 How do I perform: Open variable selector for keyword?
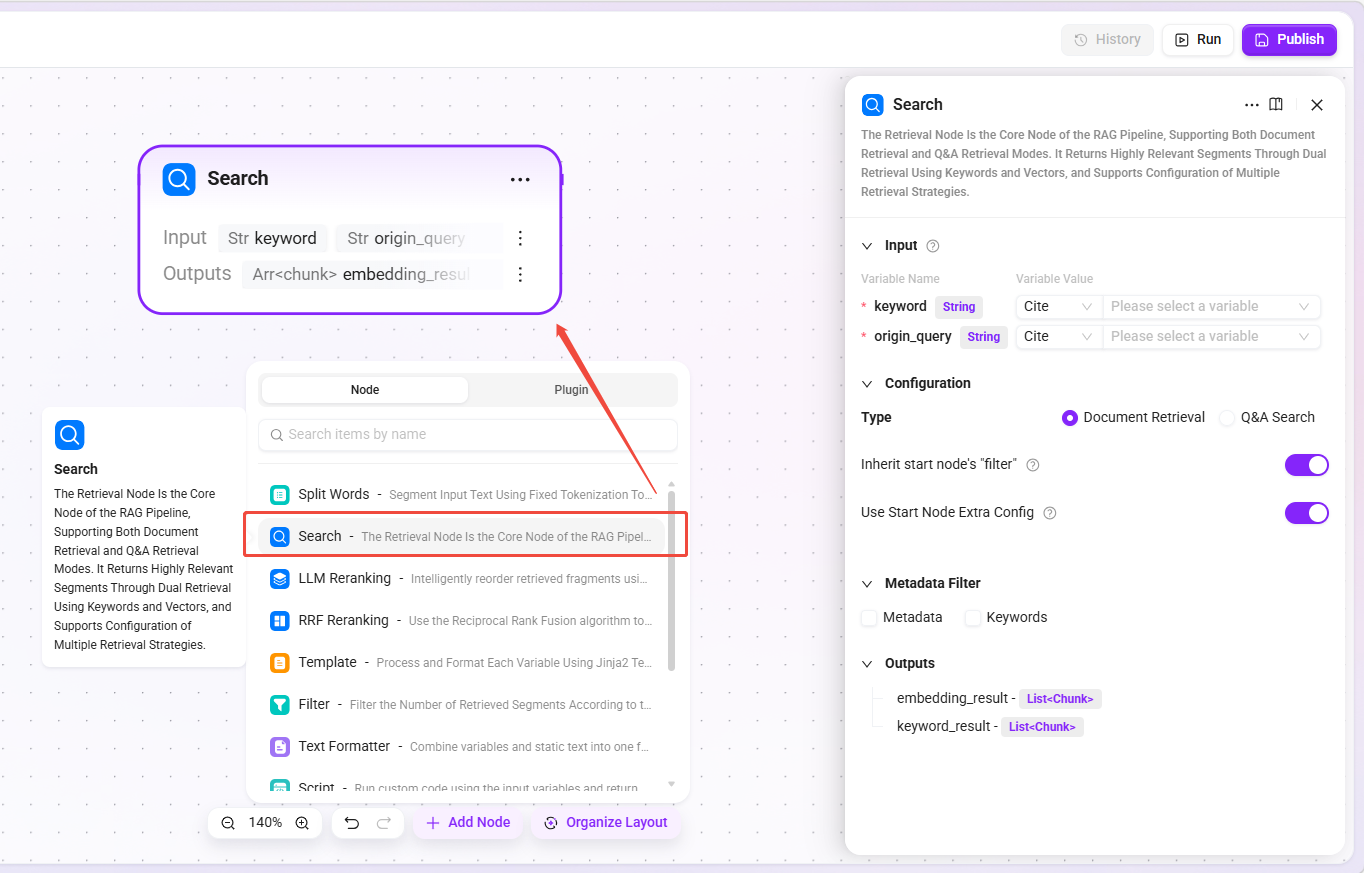[1211, 307]
